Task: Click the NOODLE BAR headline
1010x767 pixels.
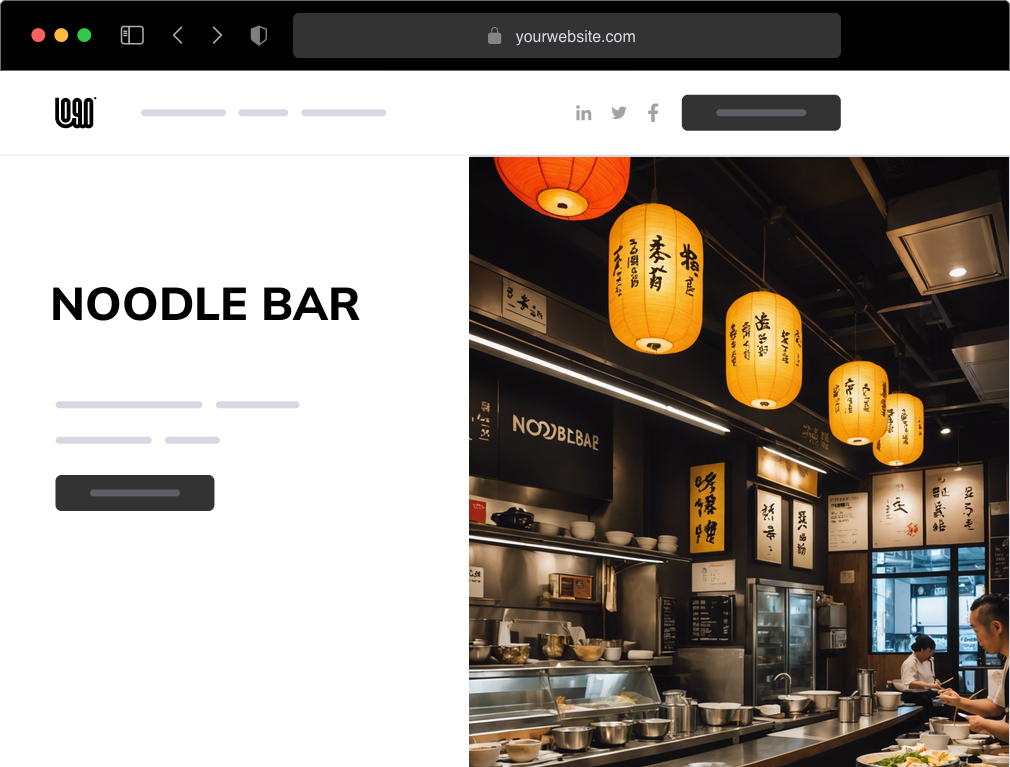Action: click(x=205, y=304)
